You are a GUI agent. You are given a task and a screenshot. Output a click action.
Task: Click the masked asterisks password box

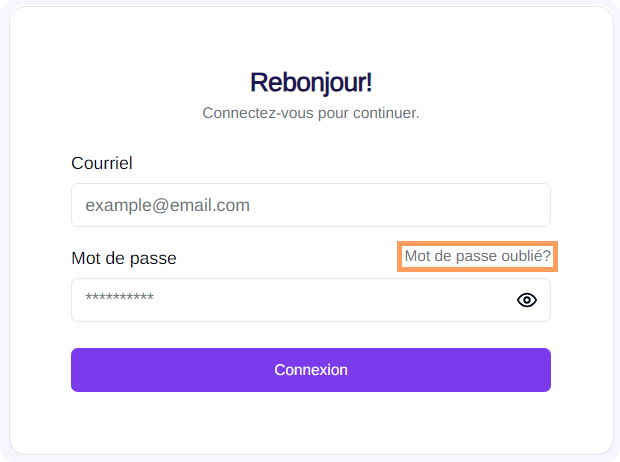pos(290,300)
